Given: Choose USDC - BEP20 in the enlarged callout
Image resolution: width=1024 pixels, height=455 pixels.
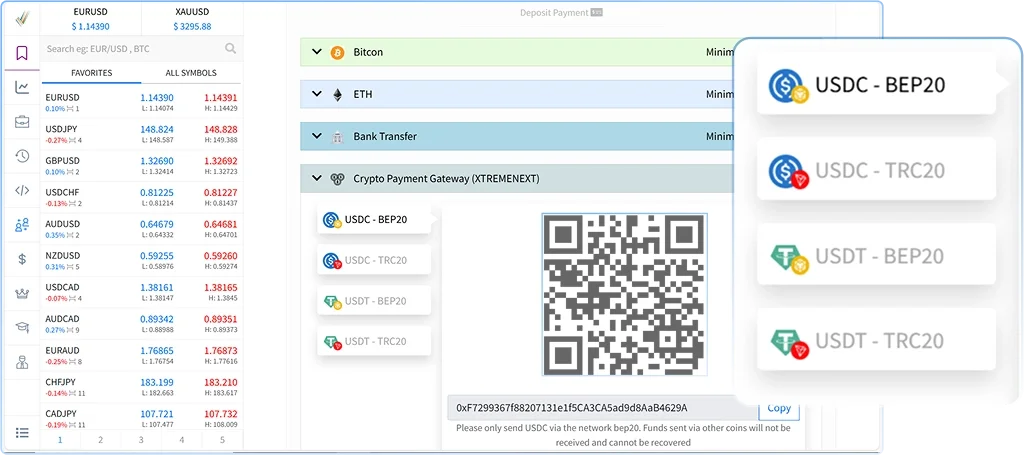Looking at the screenshot, I should coord(876,85).
